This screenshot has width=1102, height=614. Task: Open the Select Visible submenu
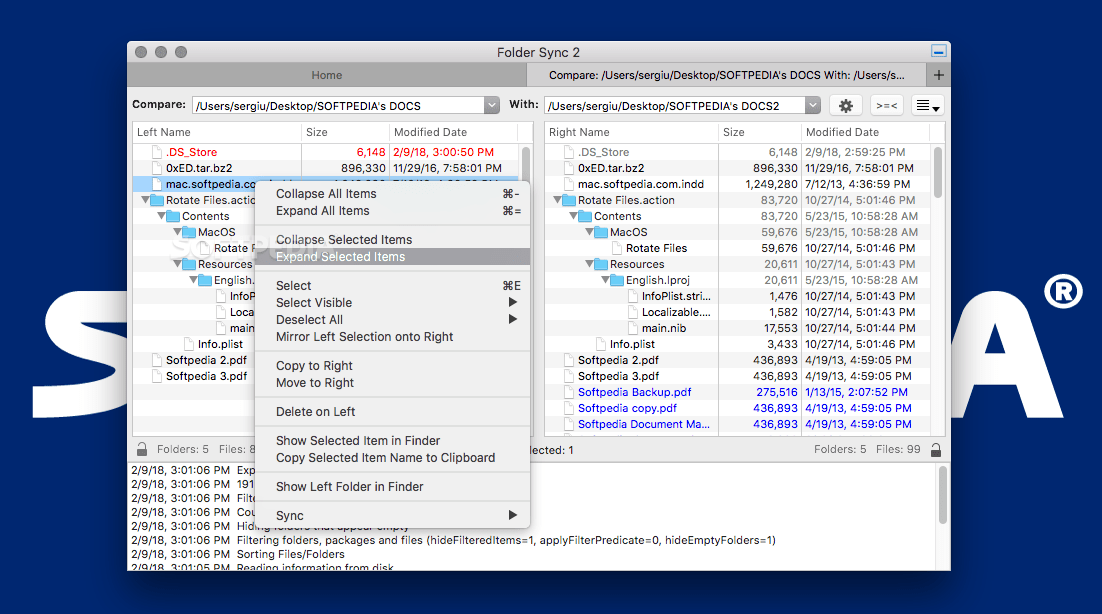click(392, 303)
